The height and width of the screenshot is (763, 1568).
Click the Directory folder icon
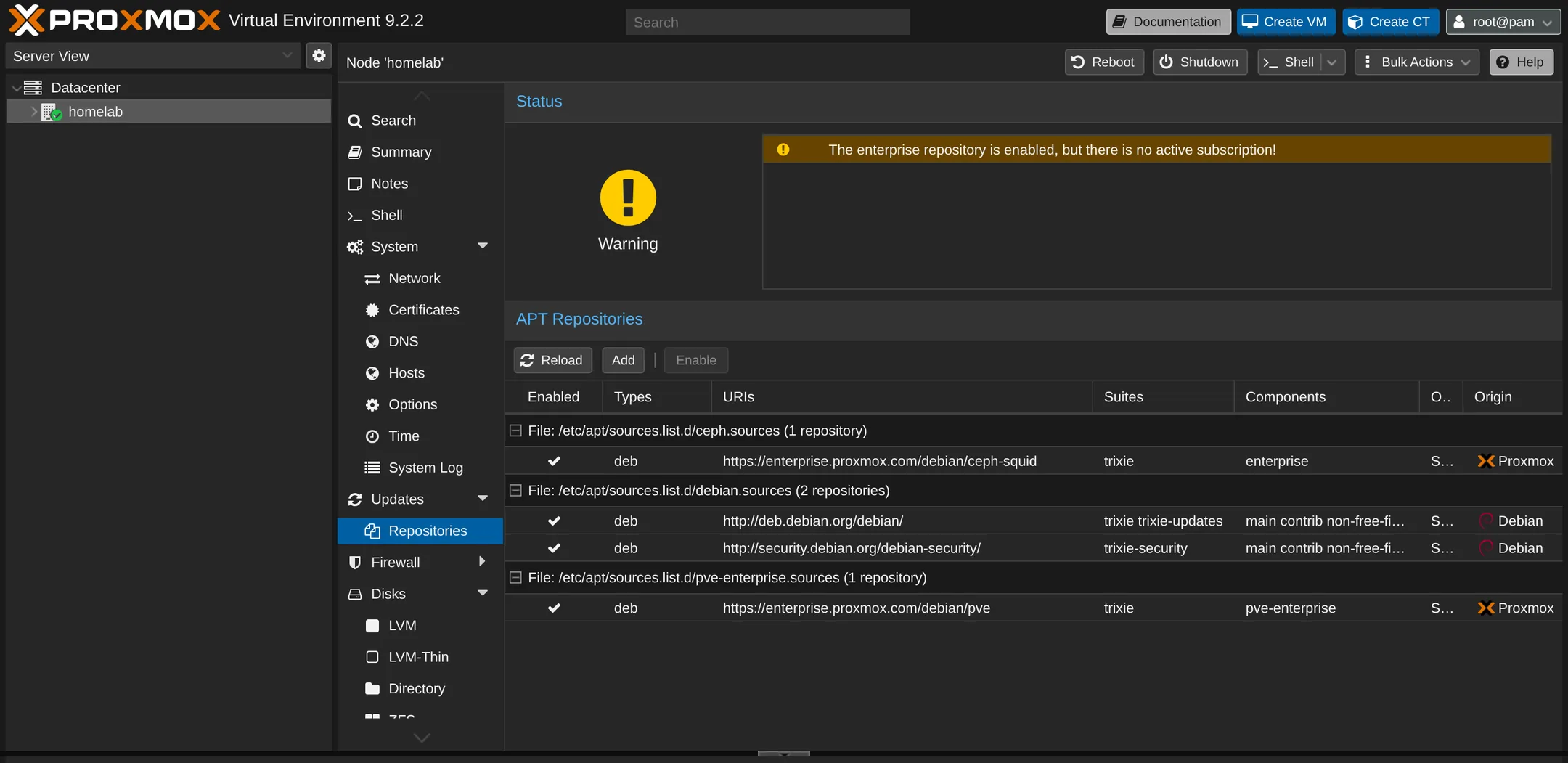pos(372,688)
